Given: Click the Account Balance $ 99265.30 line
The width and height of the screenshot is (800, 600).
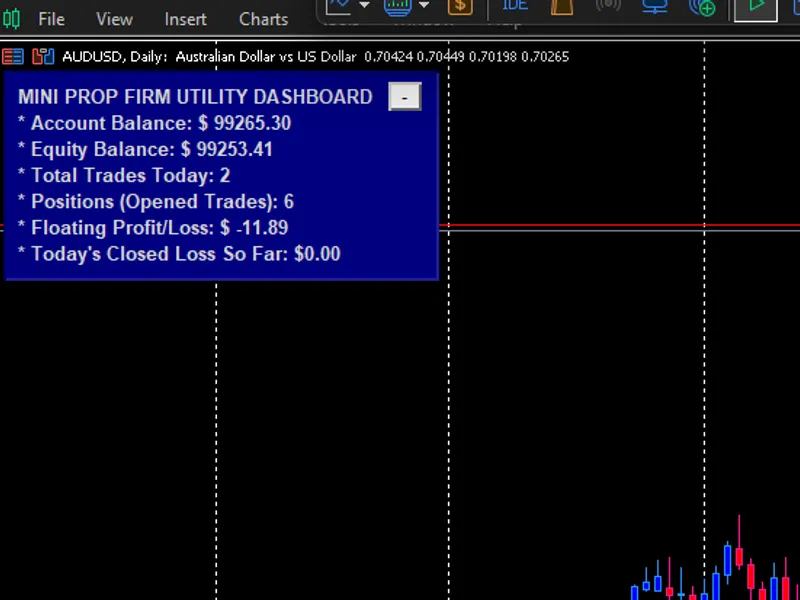Looking at the screenshot, I should (x=155, y=123).
